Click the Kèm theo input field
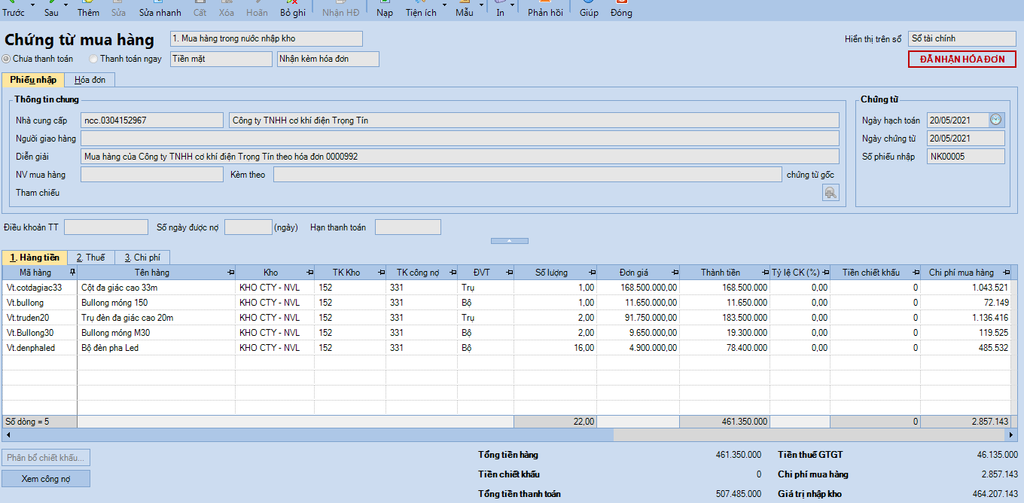Image resolution: width=1024 pixels, height=503 pixels. 527,174
